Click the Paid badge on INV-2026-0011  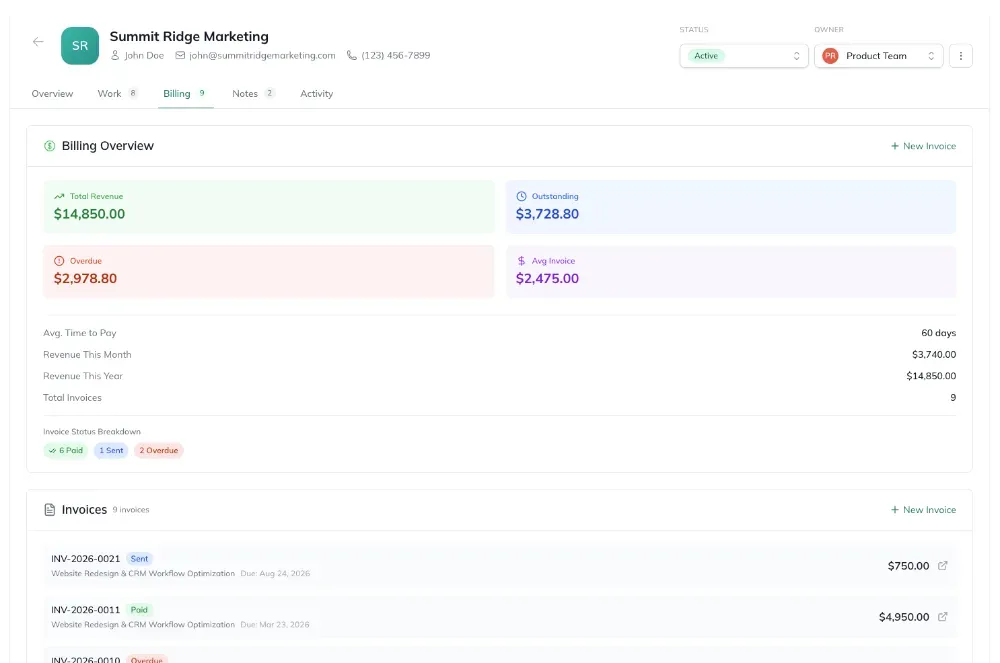139,609
